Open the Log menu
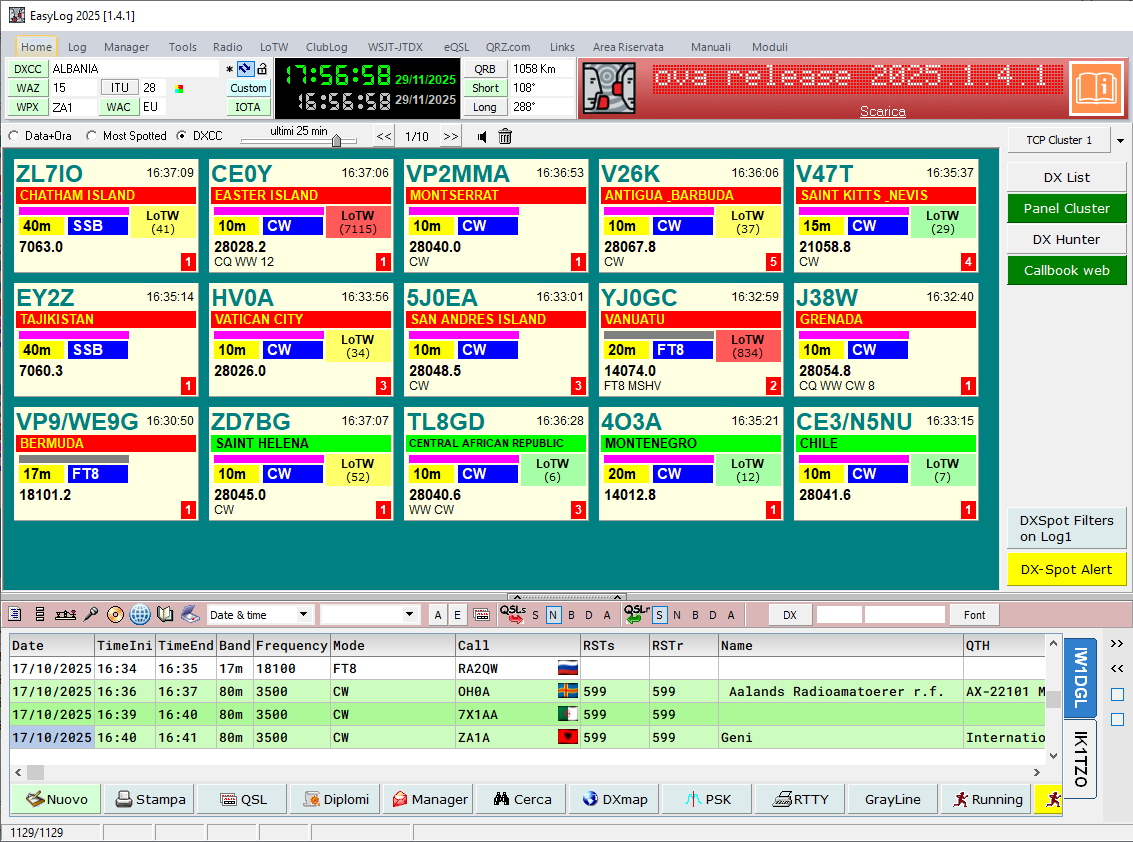The image size is (1133, 842). [x=77, y=47]
